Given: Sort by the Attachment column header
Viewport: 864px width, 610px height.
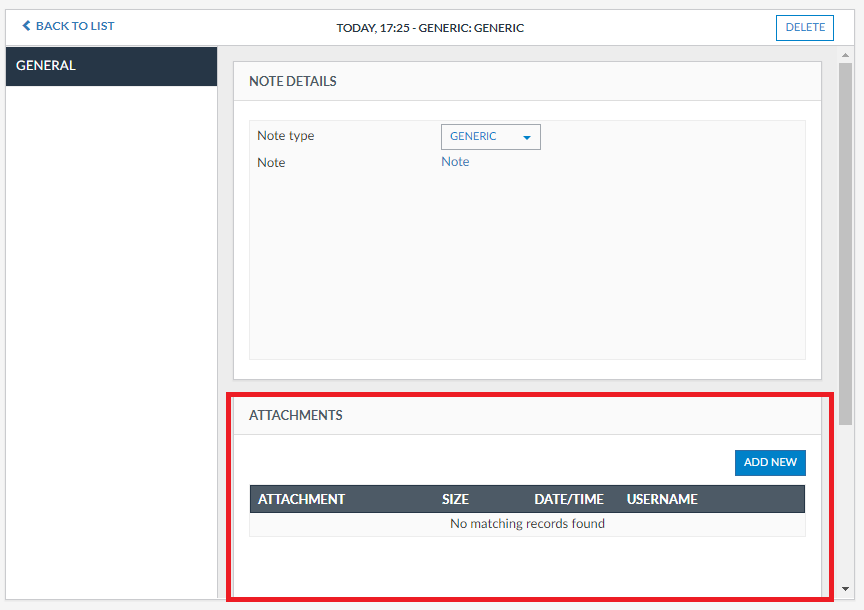Looking at the screenshot, I should (301, 499).
